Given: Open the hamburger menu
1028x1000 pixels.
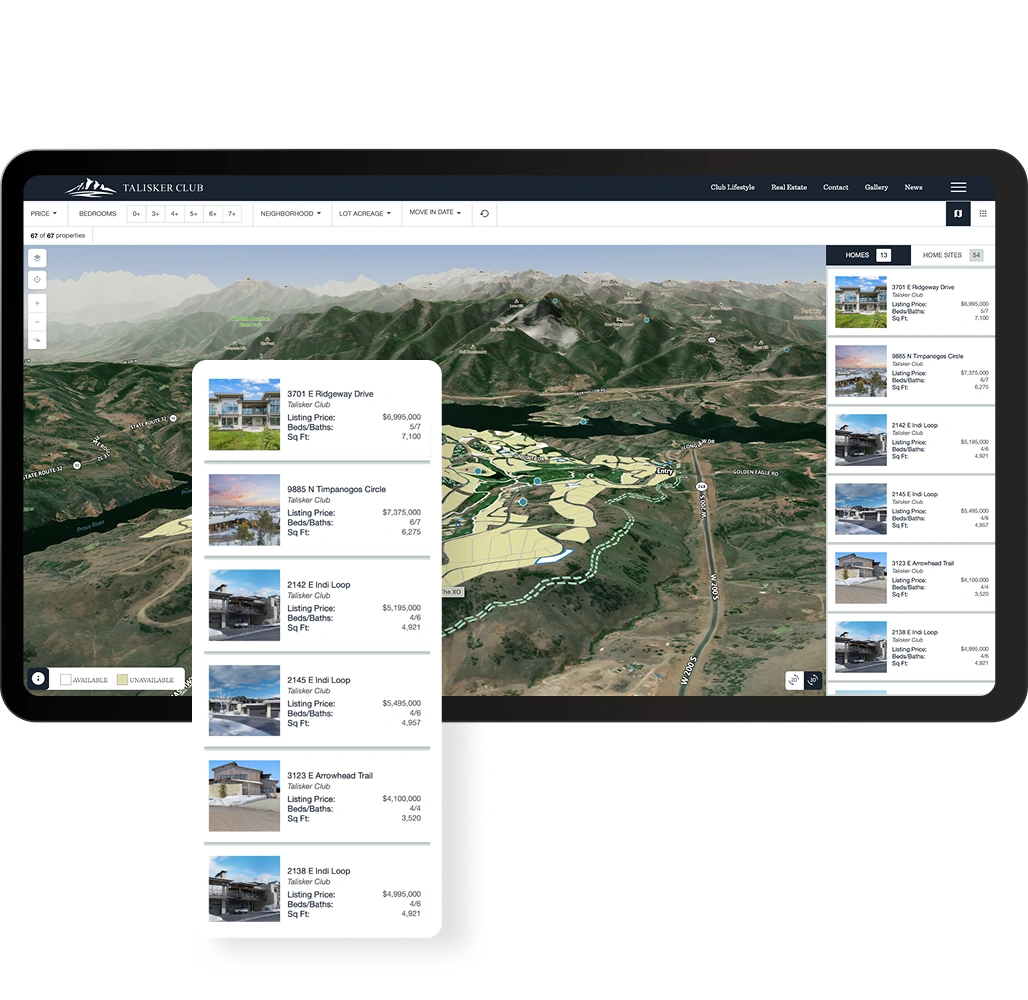Looking at the screenshot, I should pyautogui.click(x=959, y=188).
